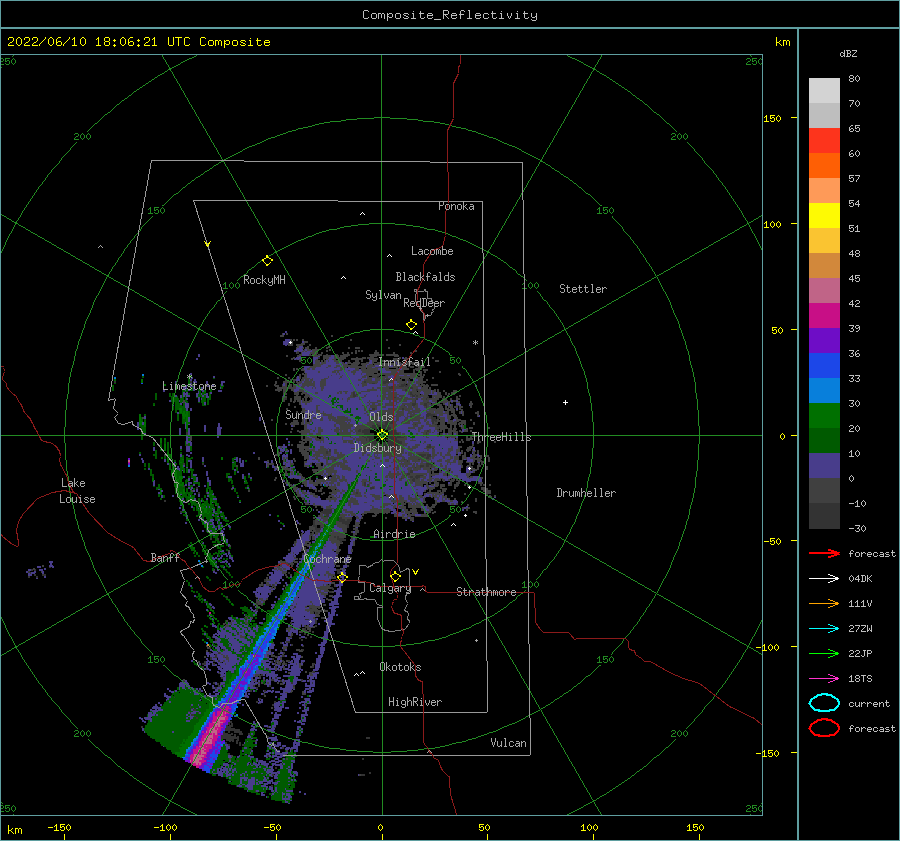
Task: Pick the magenta 39-42 dBZ swatch
Action: pos(824,315)
